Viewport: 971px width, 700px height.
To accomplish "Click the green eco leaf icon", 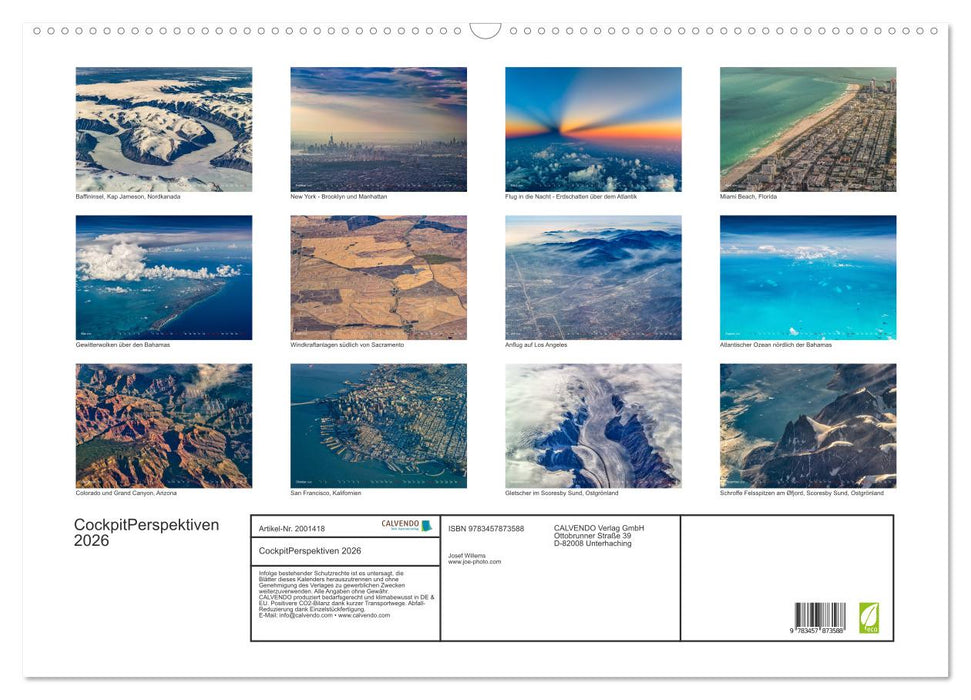I will pos(869,616).
